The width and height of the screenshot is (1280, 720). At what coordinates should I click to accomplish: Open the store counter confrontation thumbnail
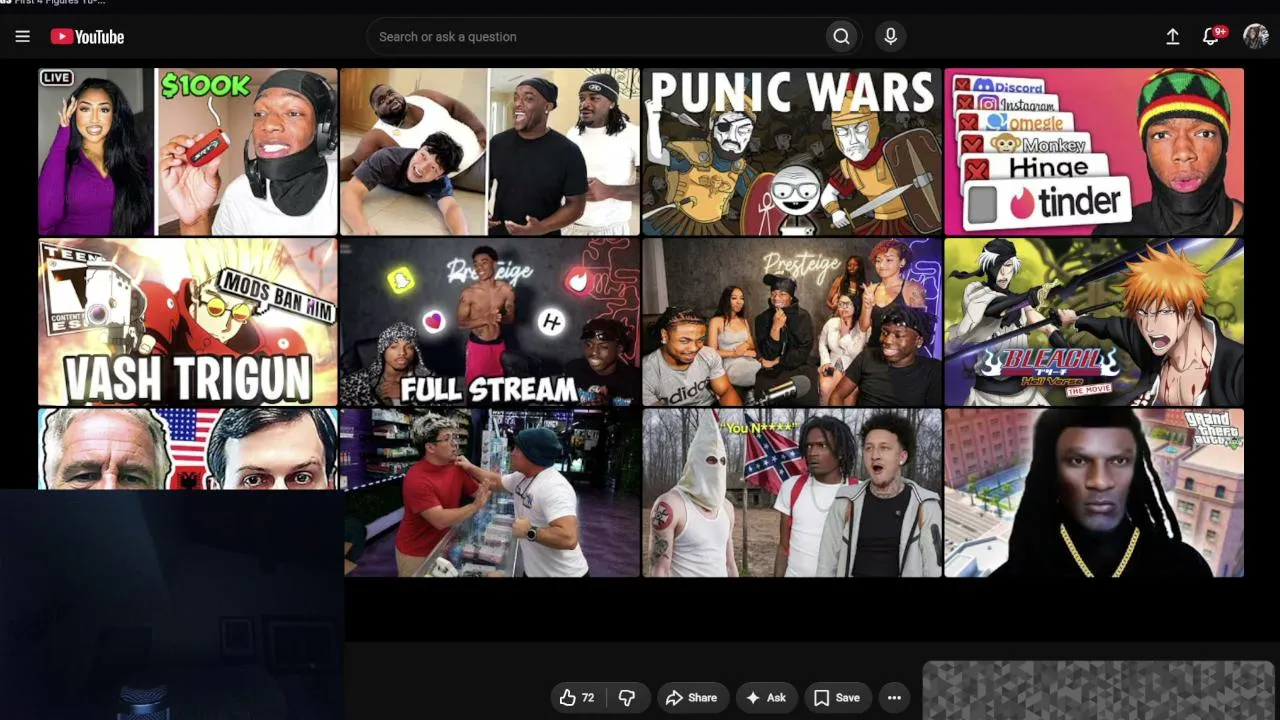[492, 493]
